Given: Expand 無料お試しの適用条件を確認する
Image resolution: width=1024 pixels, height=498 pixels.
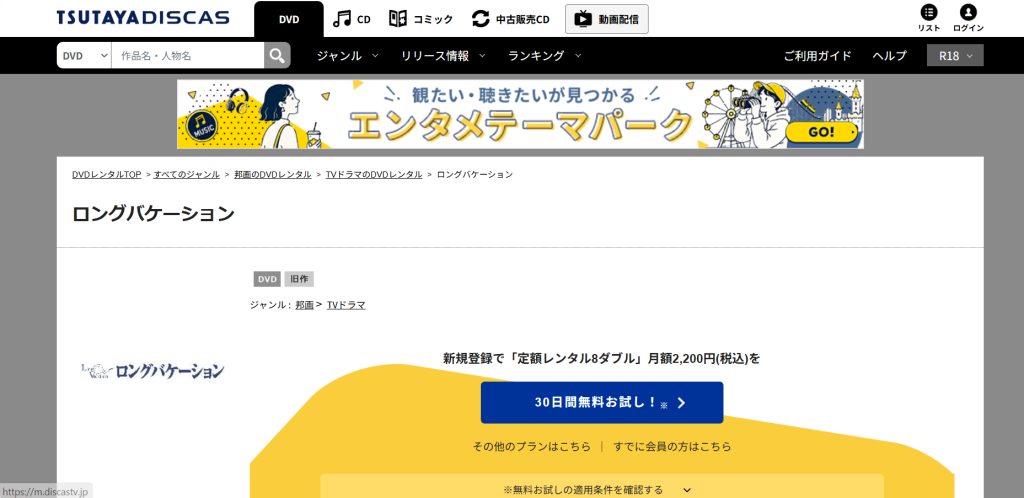Looking at the screenshot, I should coord(601,490).
